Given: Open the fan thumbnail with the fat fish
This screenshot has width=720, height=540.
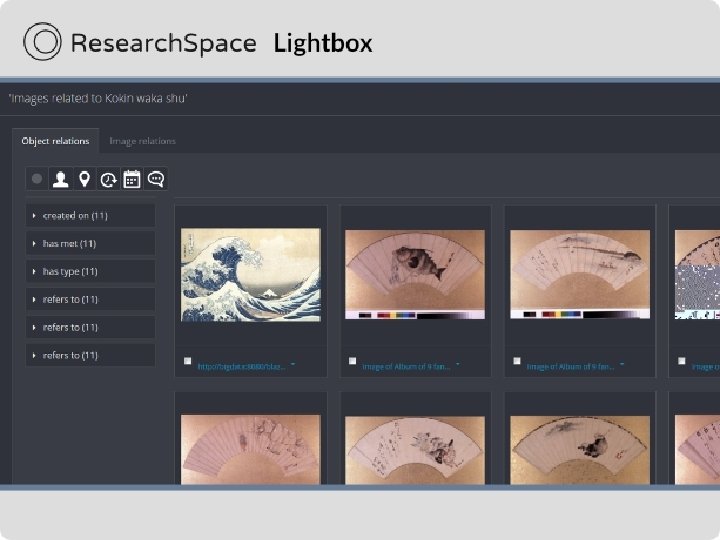Looking at the screenshot, I should (415, 274).
